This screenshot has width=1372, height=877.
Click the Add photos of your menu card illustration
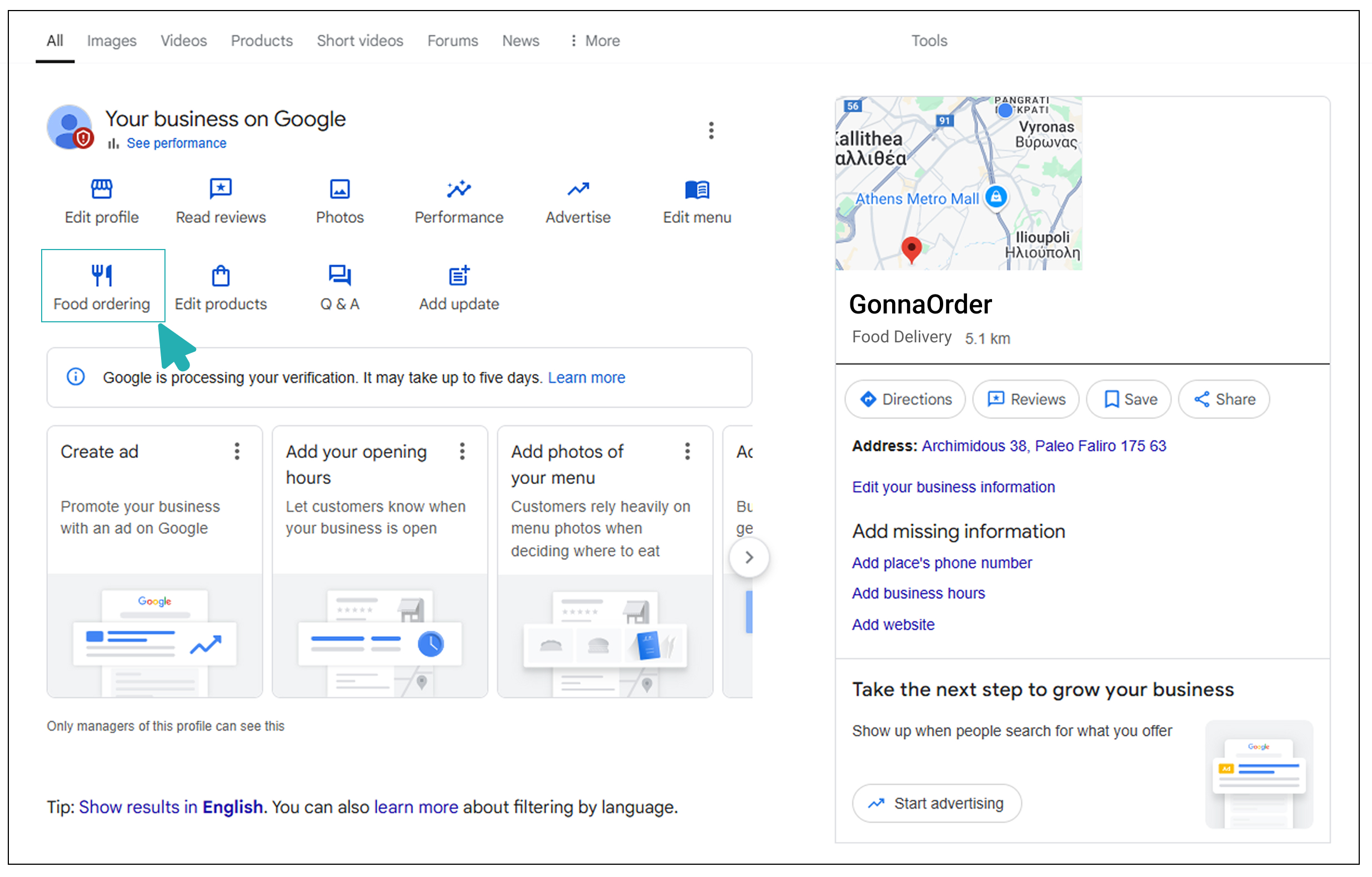point(605,636)
